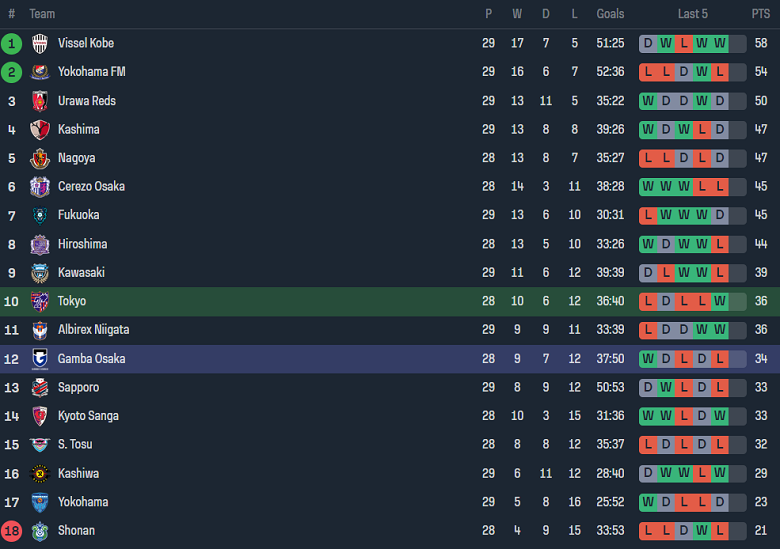Screen dimensions: 780x549
Task: Select the Albirex Niigata team name
Action: [93, 330]
